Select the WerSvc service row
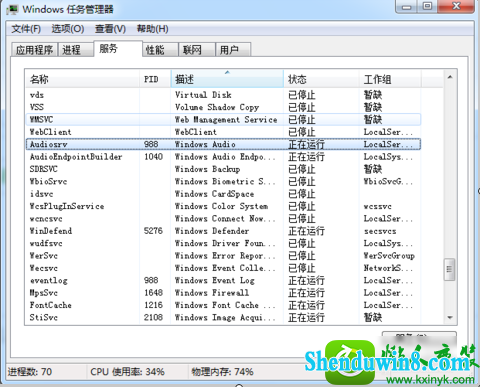 pos(223,256)
